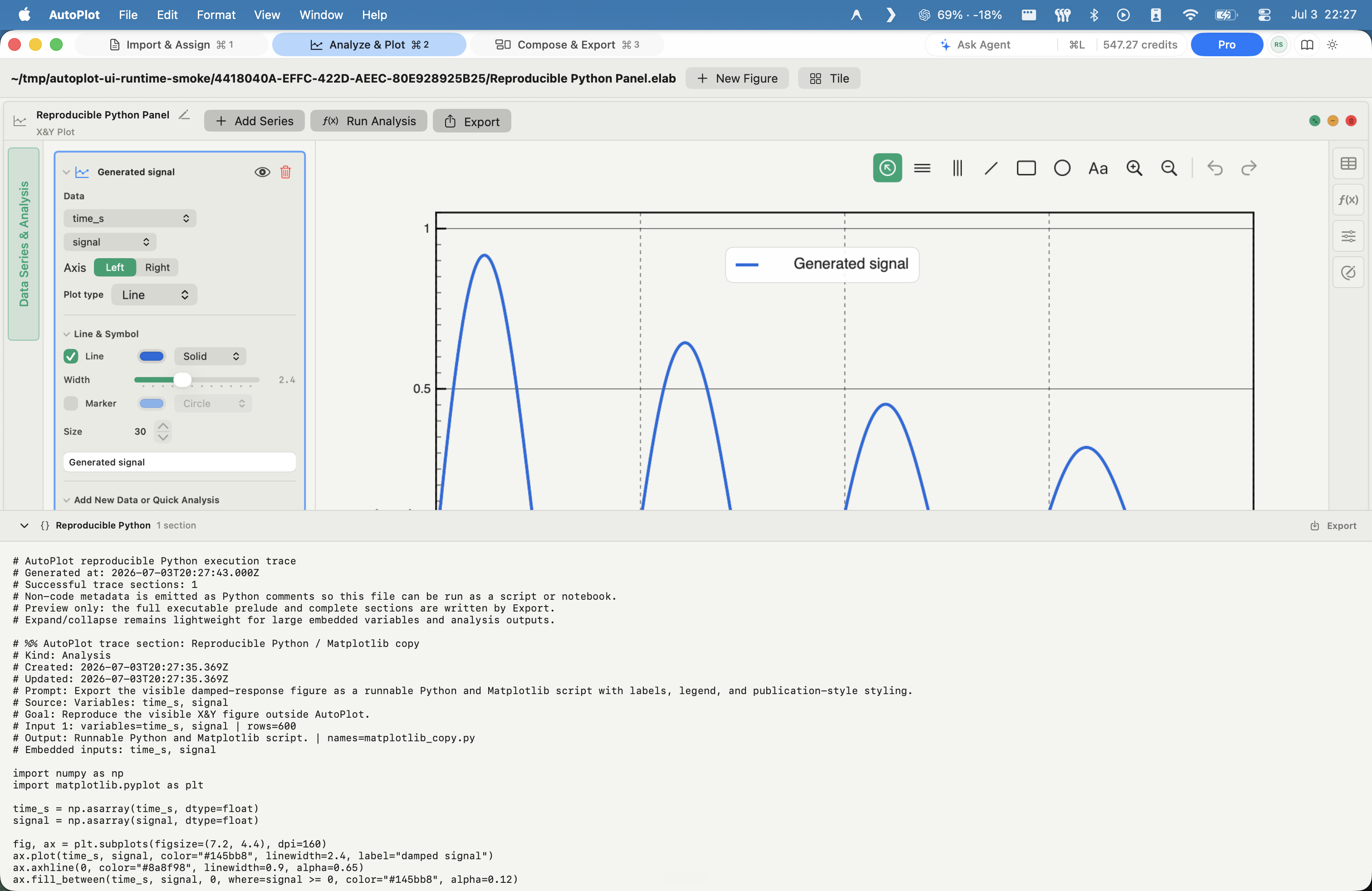Open the Format menu
The height and width of the screenshot is (891, 1372).
click(216, 15)
